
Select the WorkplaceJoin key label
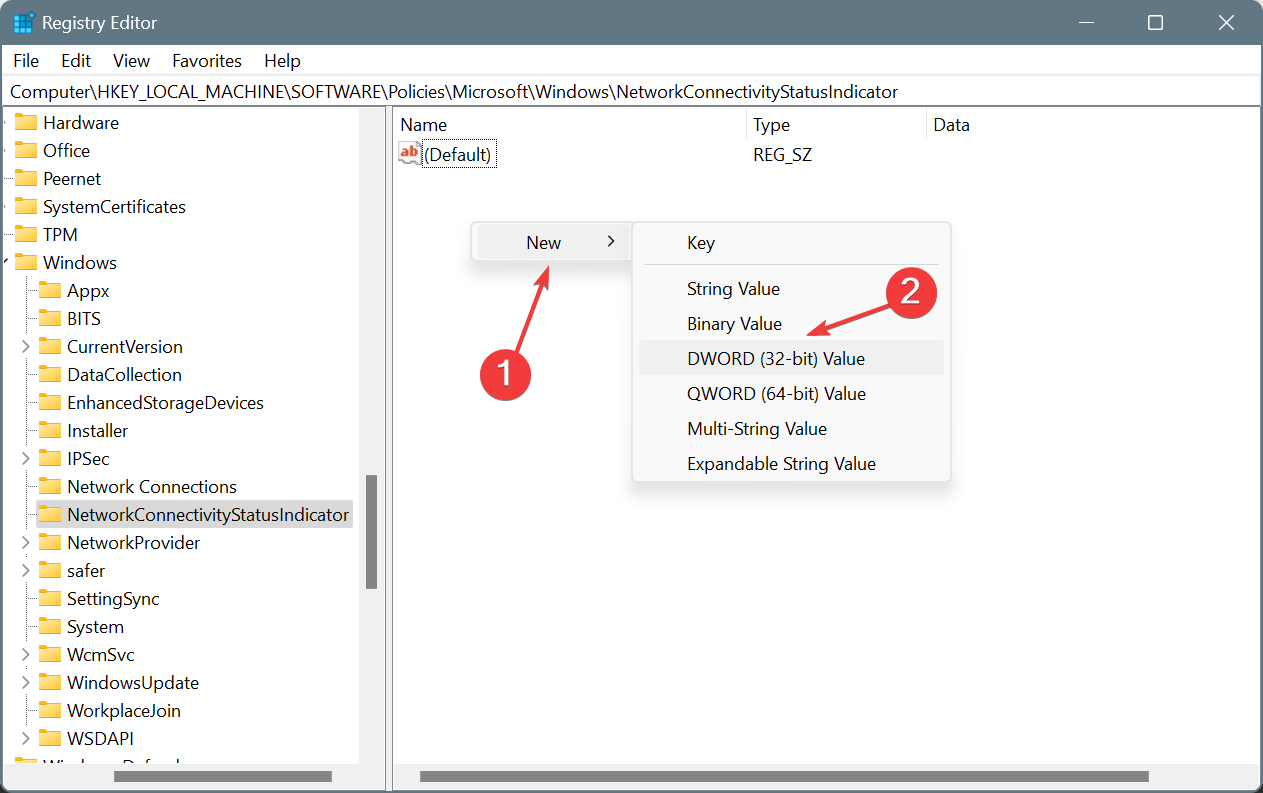(x=124, y=711)
